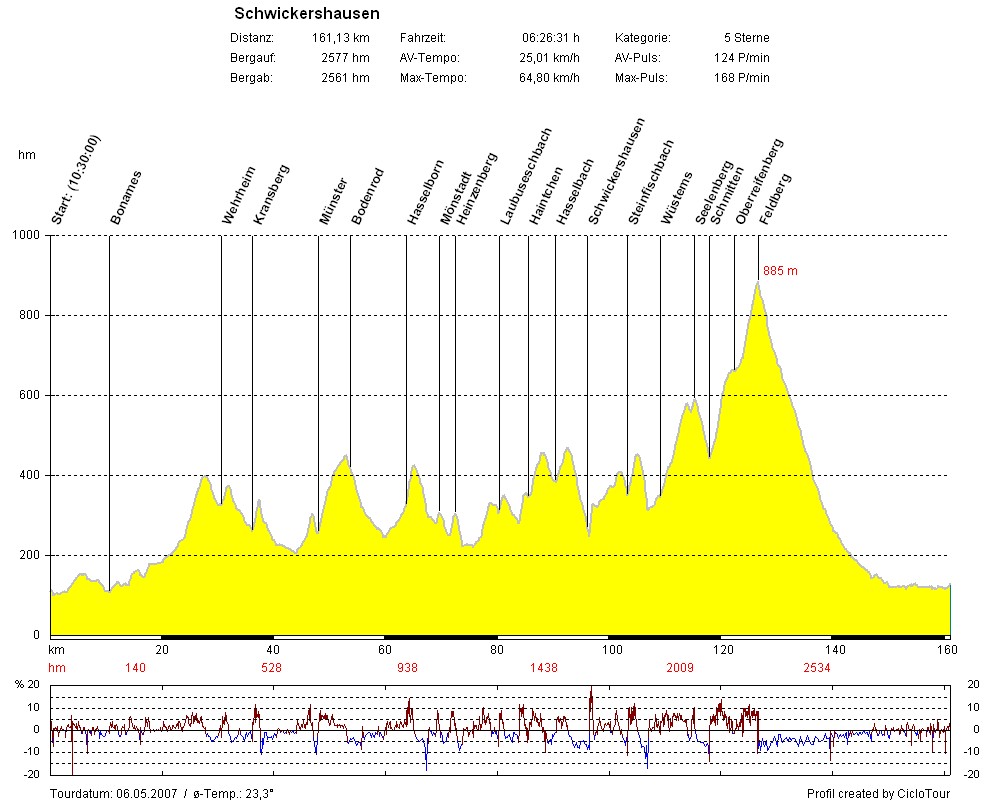This screenshot has width=1000, height=800.
Task: Click the Fahrzeit value 06:26:31 h
Action: click(550, 38)
